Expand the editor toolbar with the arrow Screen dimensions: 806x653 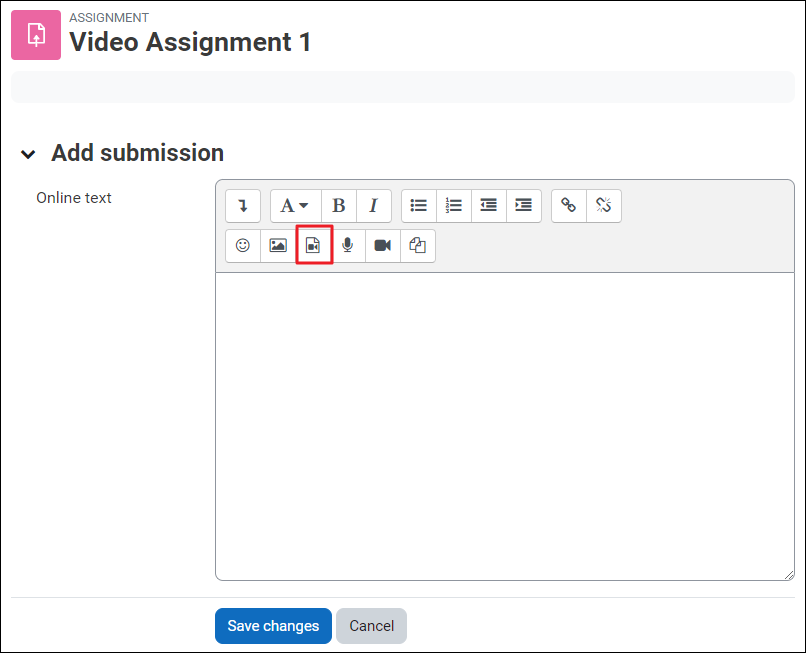(x=242, y=205)
